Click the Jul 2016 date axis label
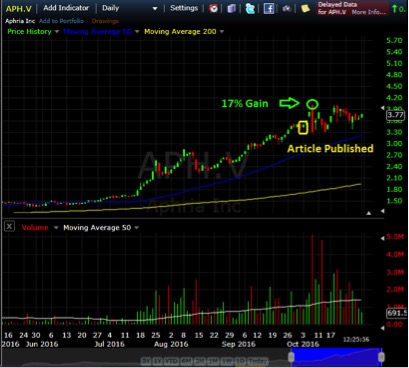Image resolution: width=409 pixels, height=368 pixels. click(109, 344)
